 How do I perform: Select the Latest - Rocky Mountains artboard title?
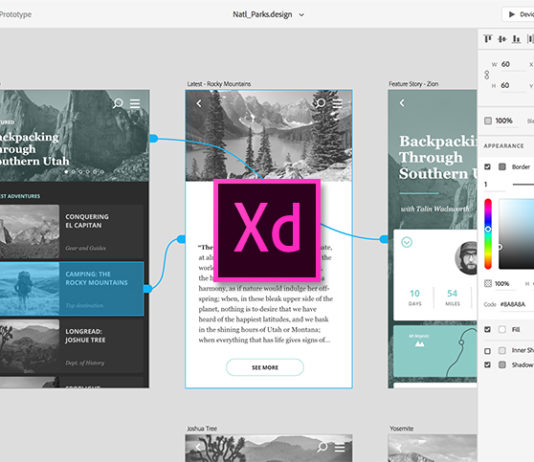click(219, 84)
